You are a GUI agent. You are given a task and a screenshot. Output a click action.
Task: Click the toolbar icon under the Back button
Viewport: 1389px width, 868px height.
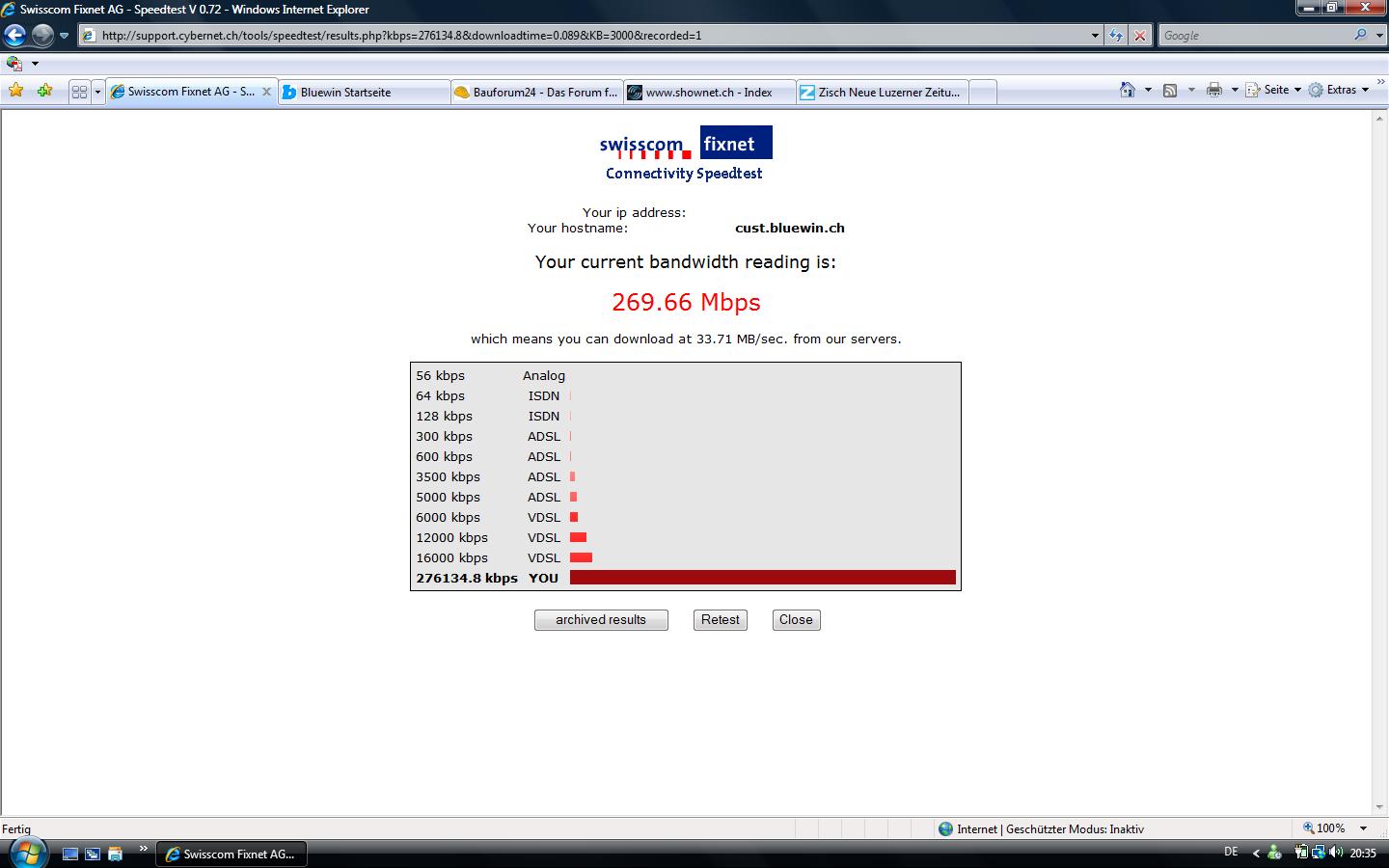point(14,64)
